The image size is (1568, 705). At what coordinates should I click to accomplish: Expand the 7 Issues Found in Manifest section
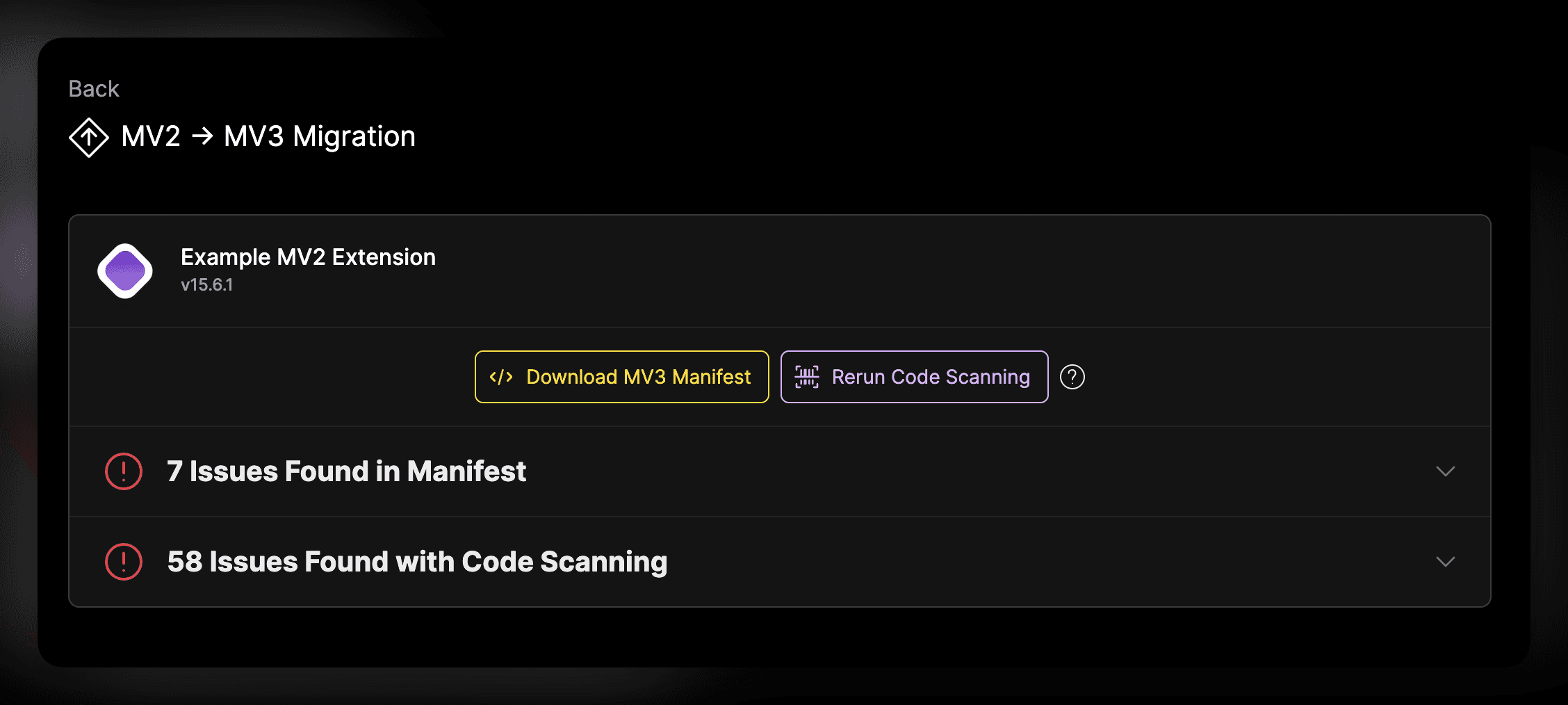tap(346, 471)
